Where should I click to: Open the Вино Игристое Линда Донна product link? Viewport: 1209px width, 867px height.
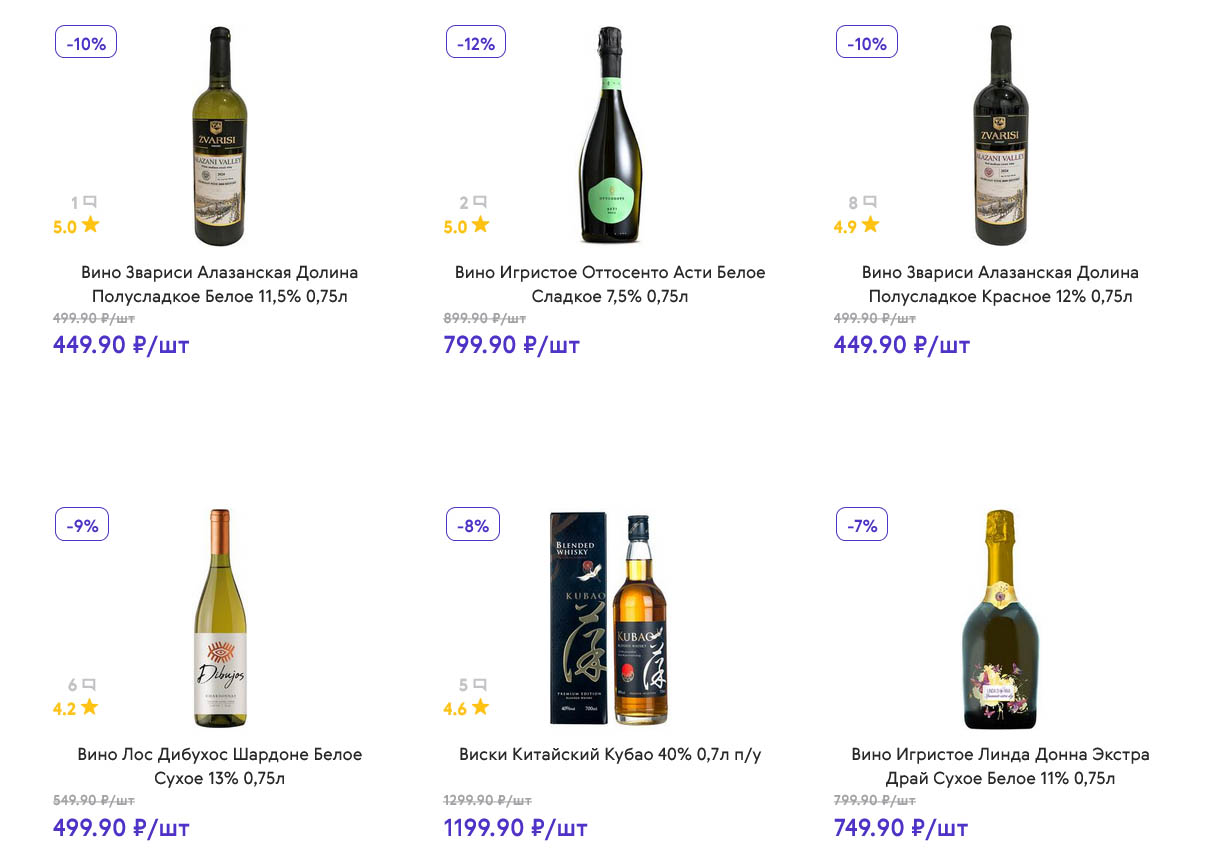coord(1000,766)
